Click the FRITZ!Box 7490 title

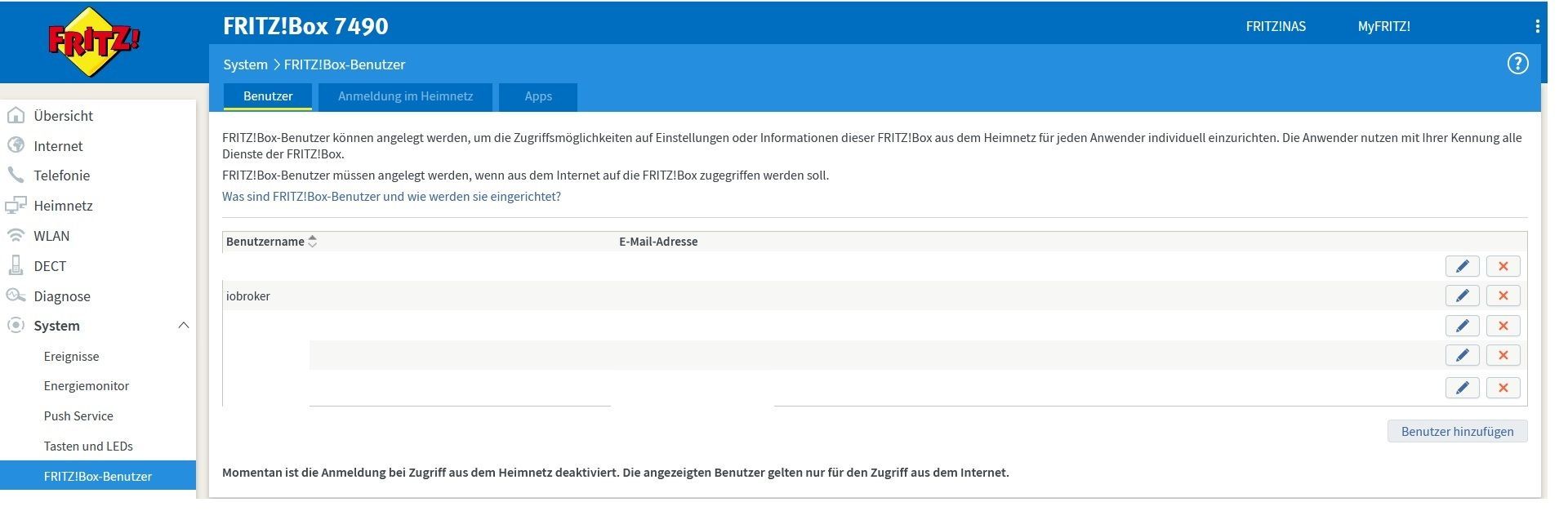click(305, 25)
